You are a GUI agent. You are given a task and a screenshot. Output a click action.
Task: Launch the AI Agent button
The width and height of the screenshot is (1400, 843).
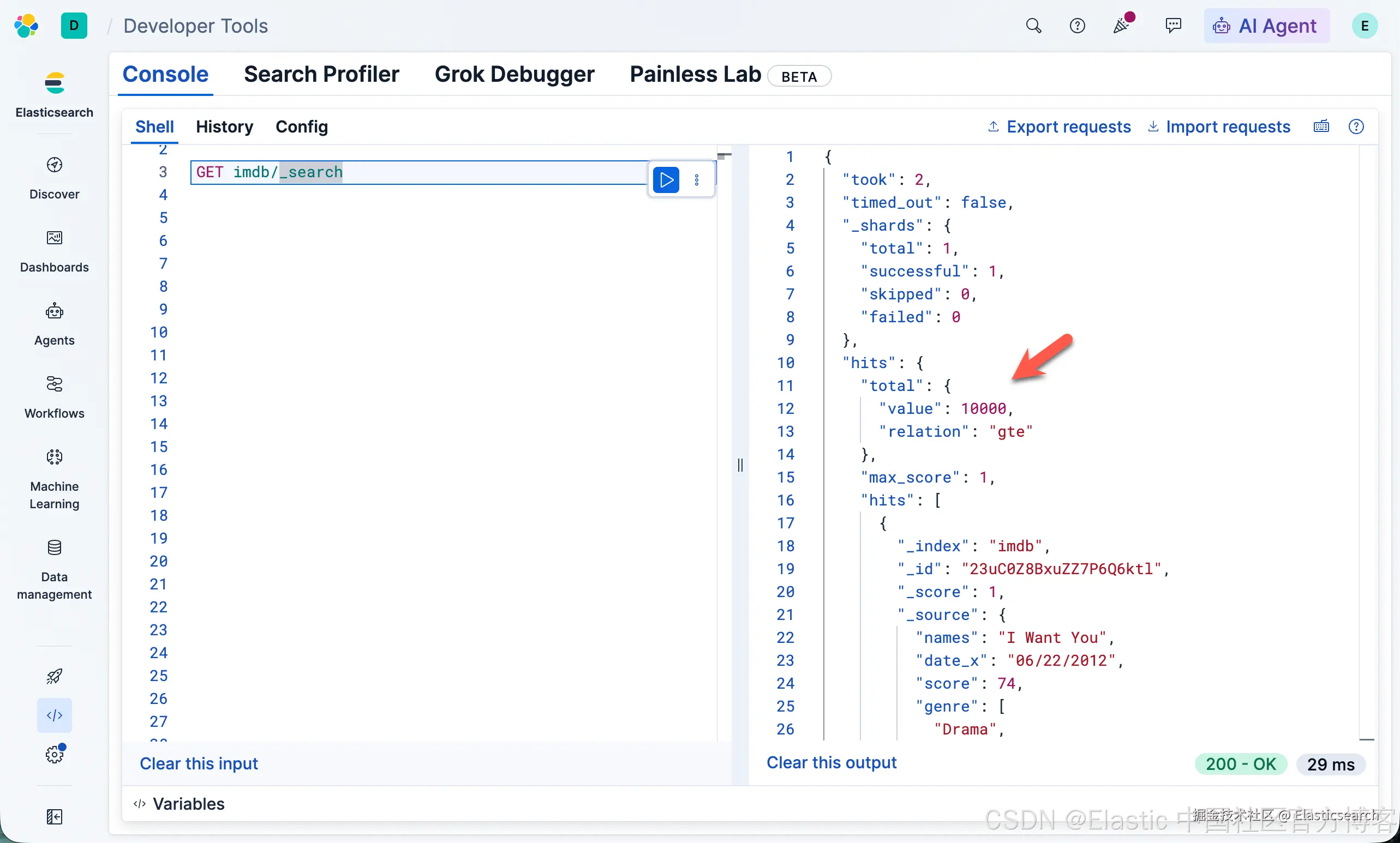(x=1266, y=26)
